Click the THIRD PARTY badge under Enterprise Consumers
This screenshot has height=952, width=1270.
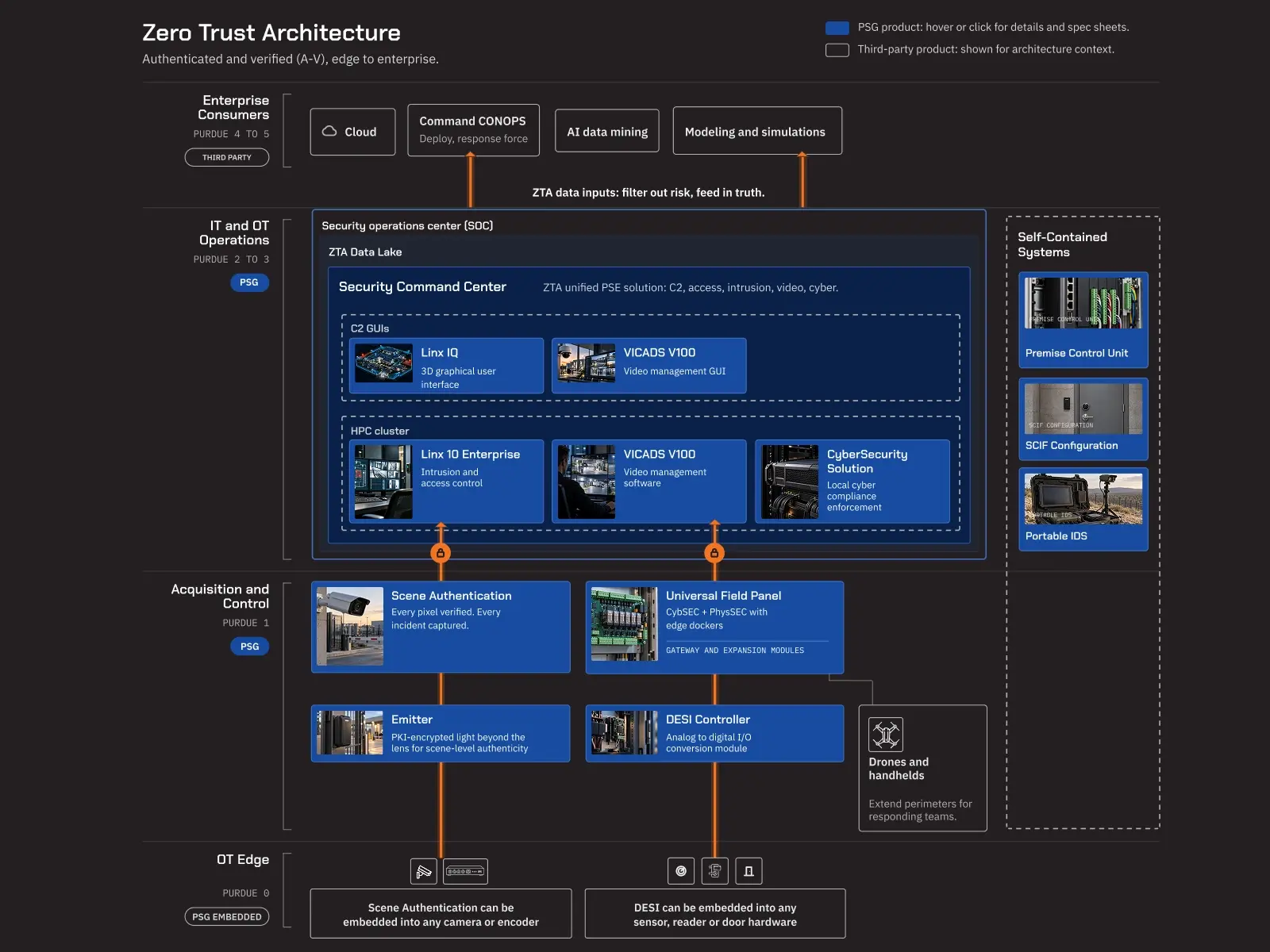pos(227,157)
